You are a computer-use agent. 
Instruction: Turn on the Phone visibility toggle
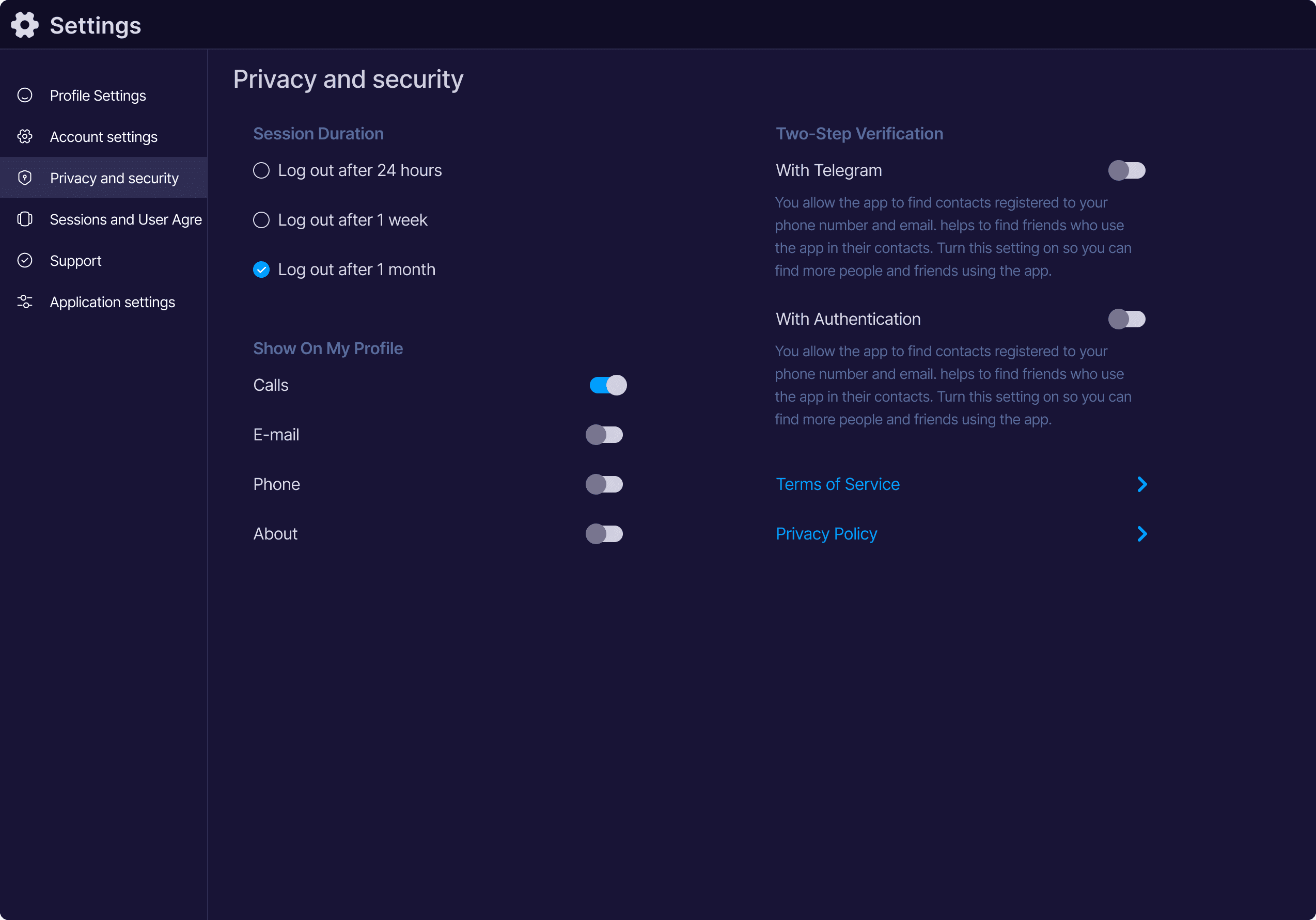[604, 484]
